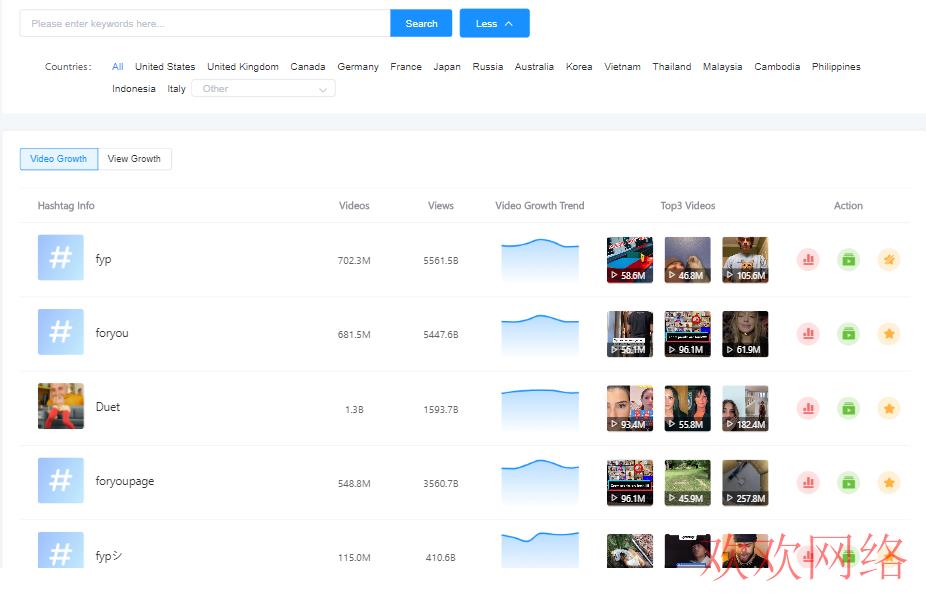Play foryoupage top video with 45.9M views

tap(687, 483)
